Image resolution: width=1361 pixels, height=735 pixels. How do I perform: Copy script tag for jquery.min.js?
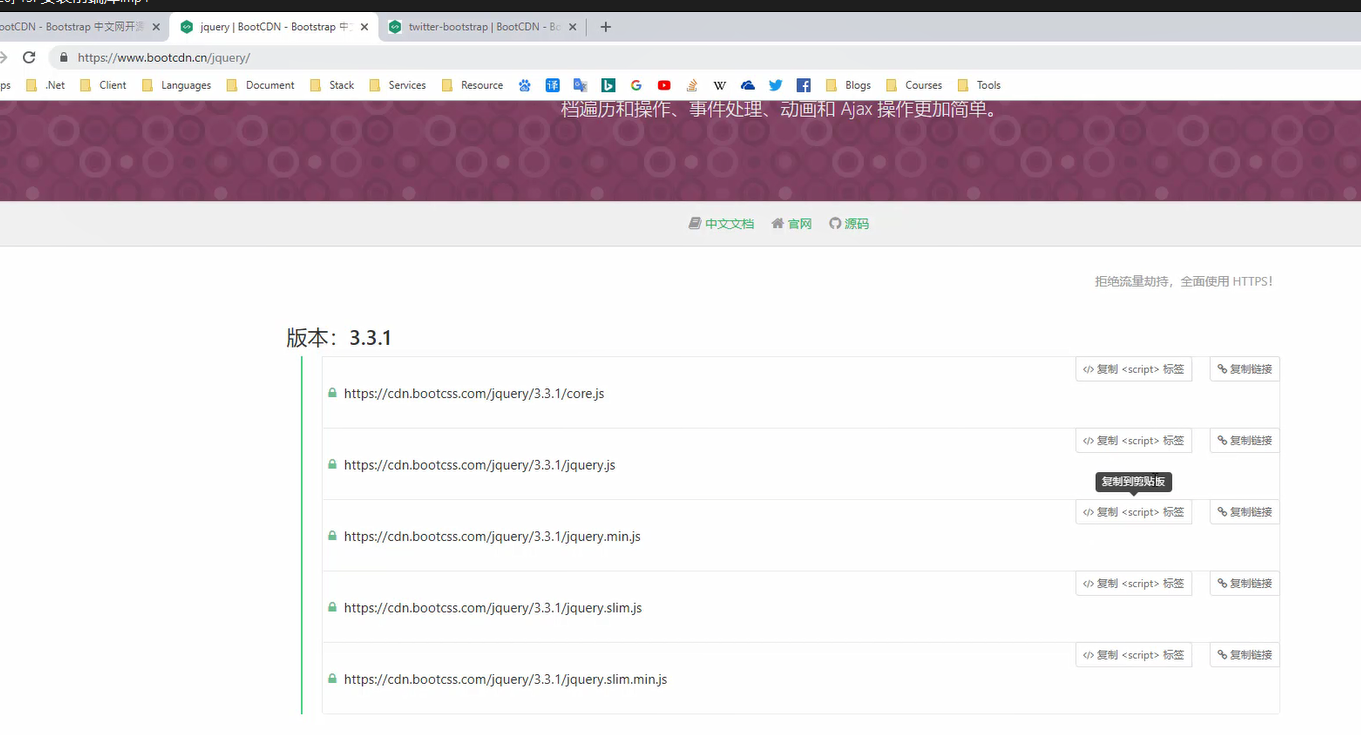1134,512
